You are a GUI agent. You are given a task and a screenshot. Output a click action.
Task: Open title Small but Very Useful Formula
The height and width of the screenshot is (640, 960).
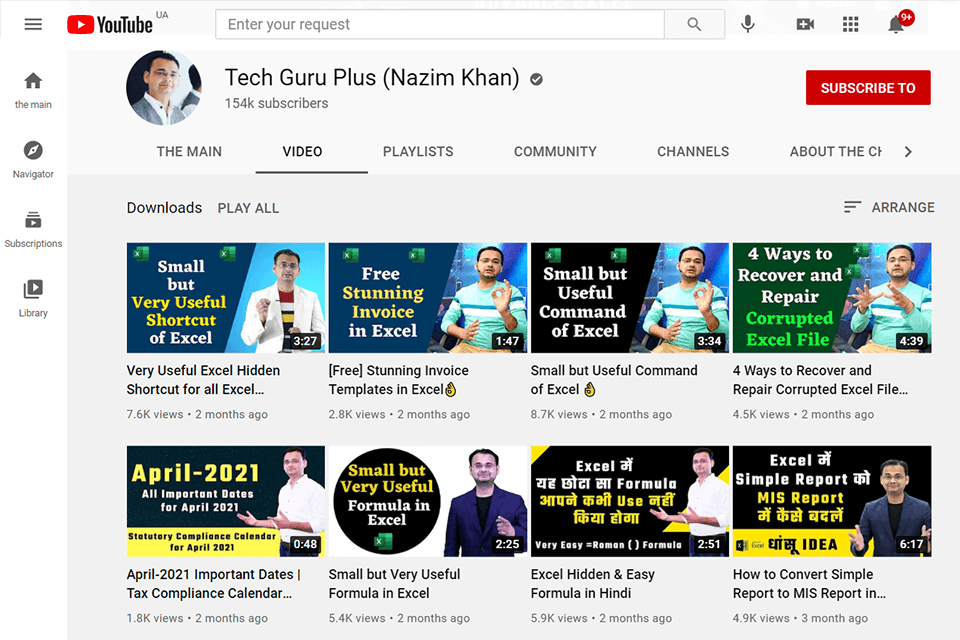pos(394,584)
